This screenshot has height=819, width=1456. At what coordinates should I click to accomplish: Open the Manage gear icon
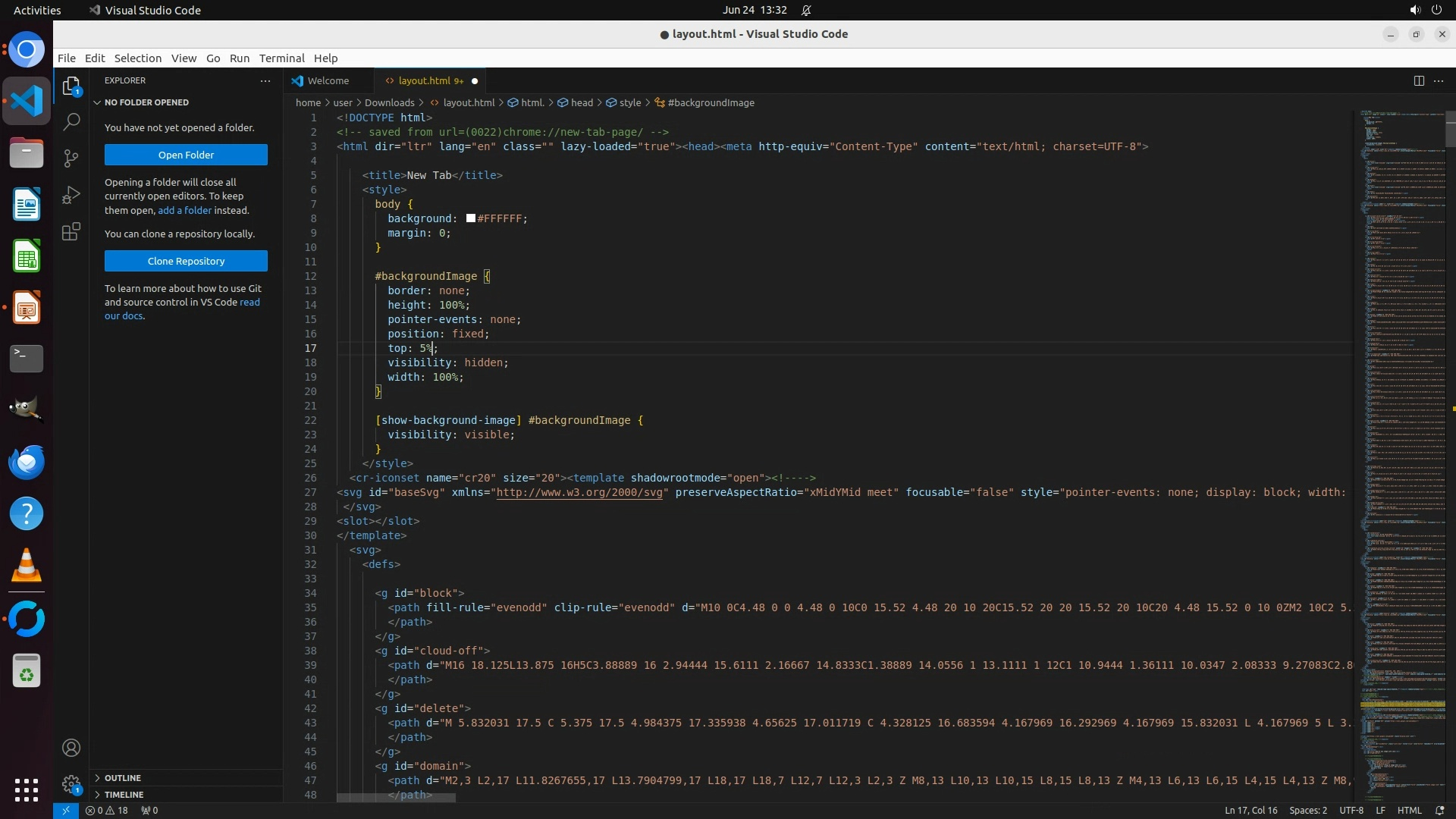71,784
